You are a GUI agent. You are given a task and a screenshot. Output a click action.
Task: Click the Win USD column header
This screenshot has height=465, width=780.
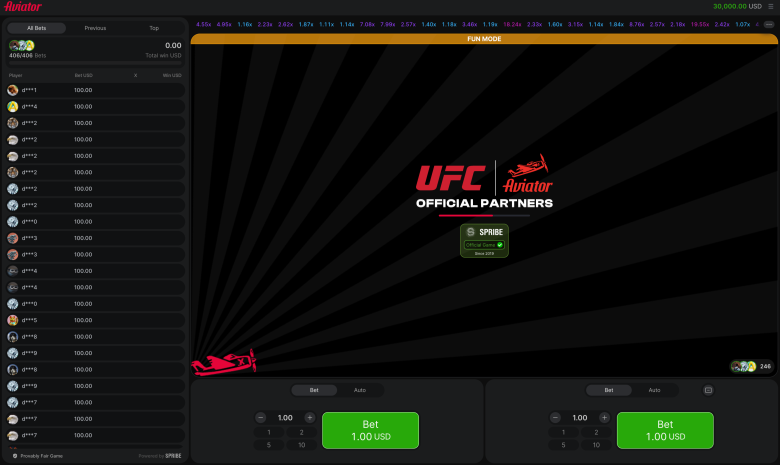click(x=172, y=76)
